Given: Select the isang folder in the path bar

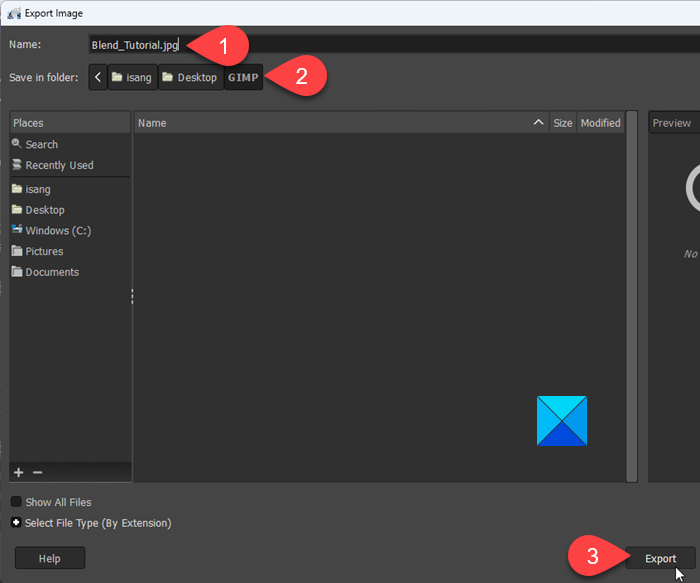Looking at the screenshot, I should click(133, 77).
